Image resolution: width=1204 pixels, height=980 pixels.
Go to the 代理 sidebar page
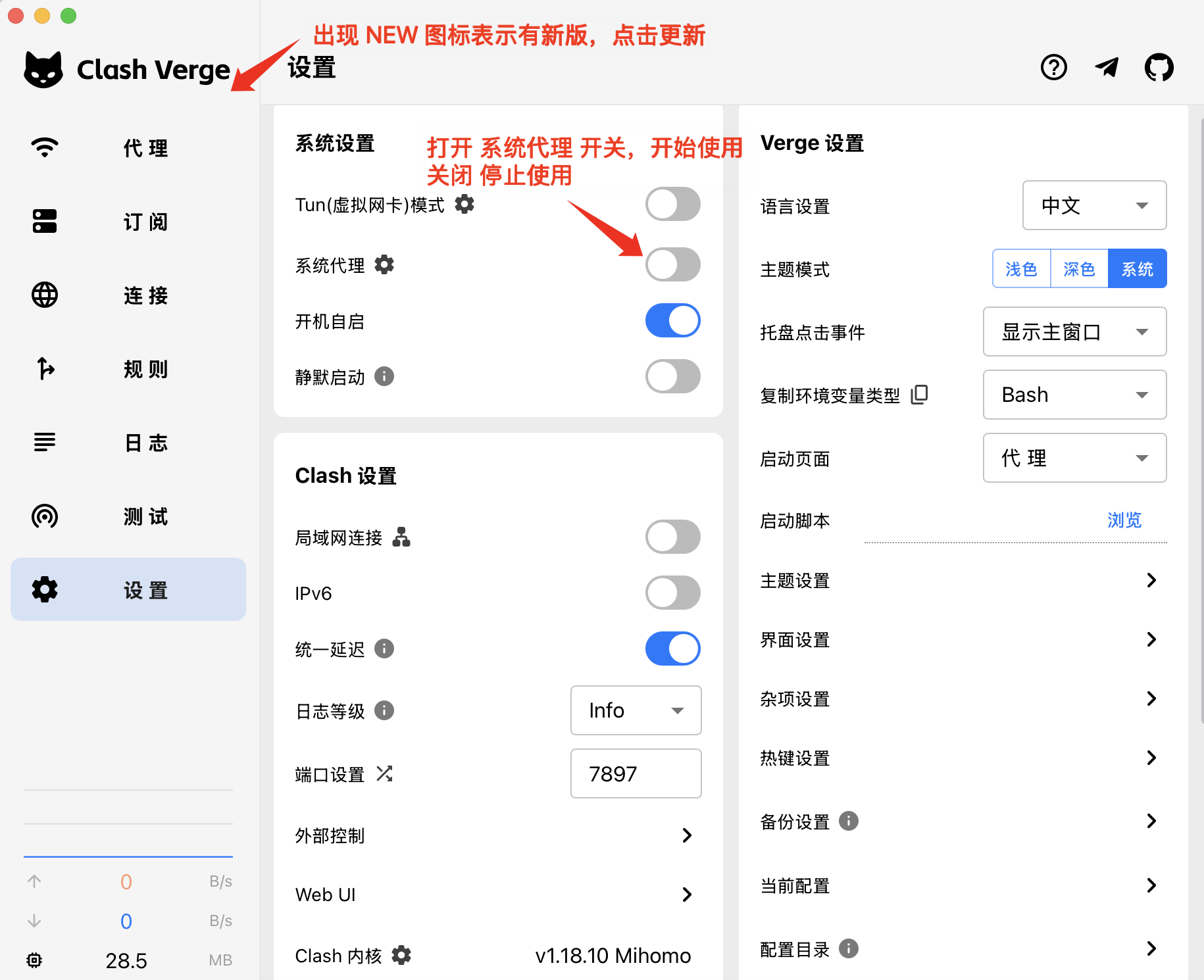(x=128, y=148)
